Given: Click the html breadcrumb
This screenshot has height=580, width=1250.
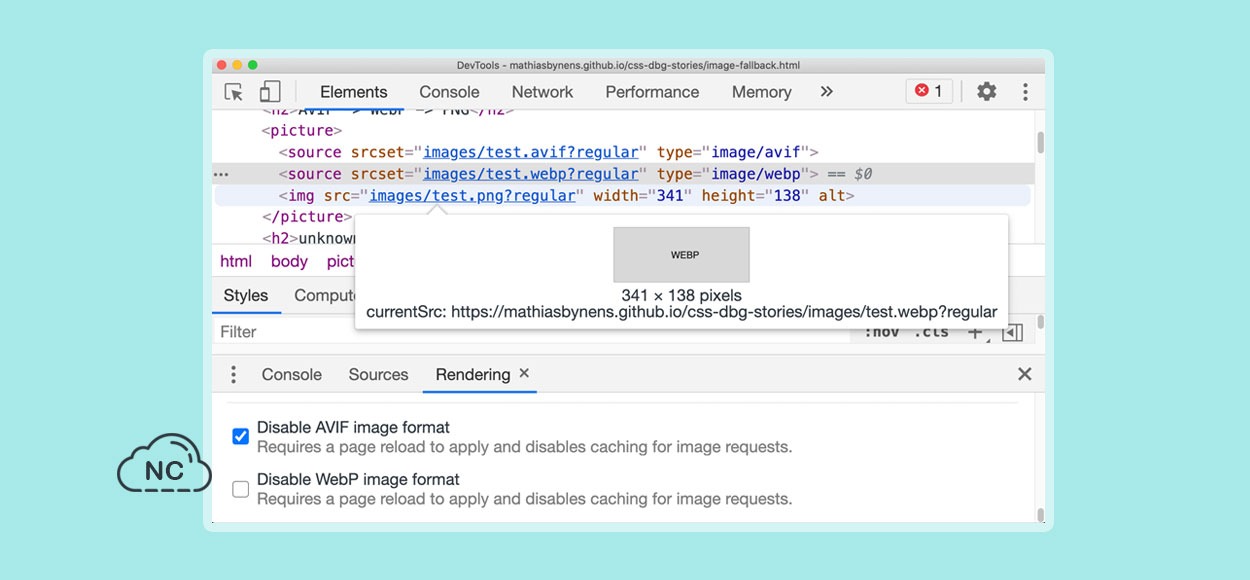Looking at the screenshot, I should 236,261.
